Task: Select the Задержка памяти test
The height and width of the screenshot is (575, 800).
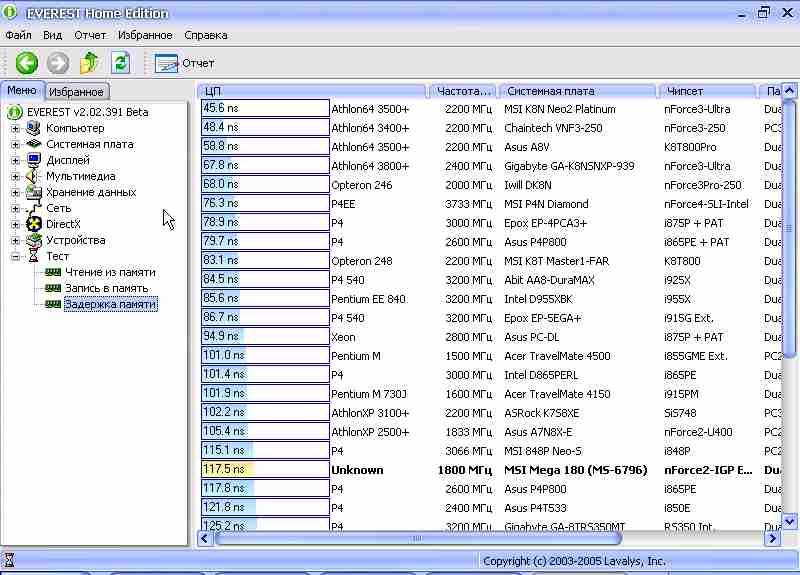Action: 111,305
